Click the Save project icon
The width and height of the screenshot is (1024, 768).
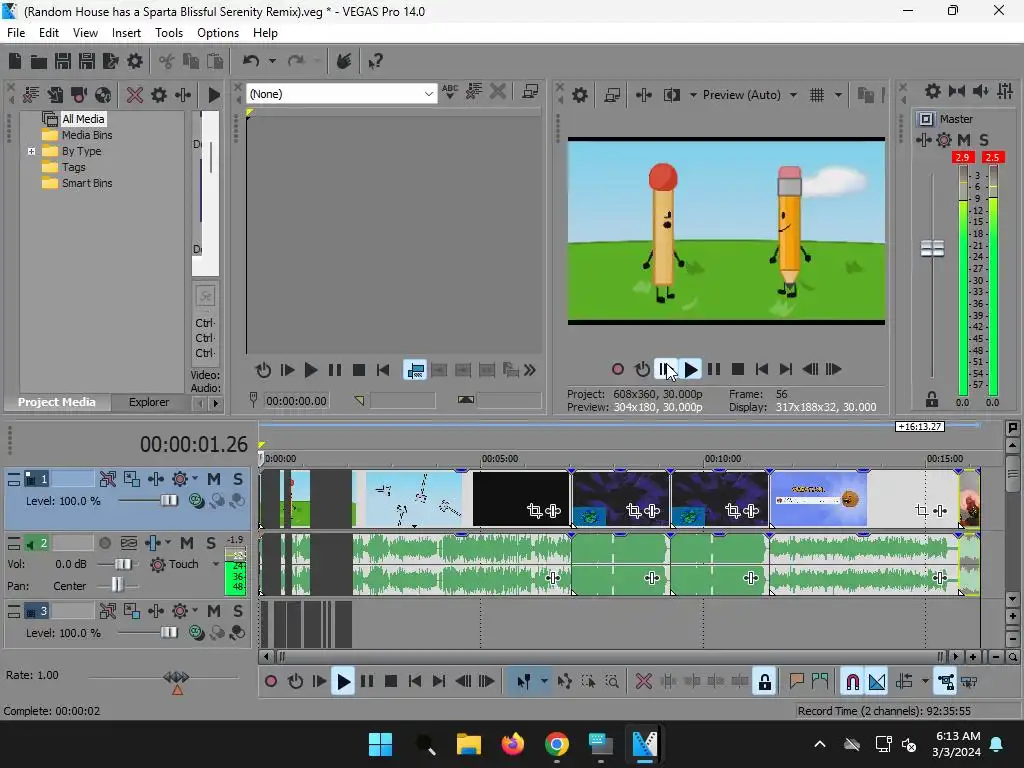63,61
